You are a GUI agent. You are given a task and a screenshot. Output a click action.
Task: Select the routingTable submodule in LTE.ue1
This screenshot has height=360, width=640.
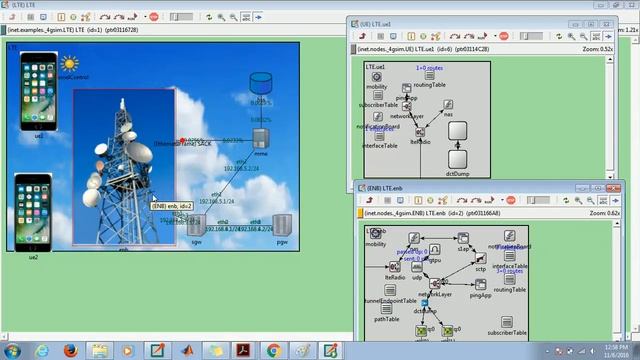[x=429, y=76]
